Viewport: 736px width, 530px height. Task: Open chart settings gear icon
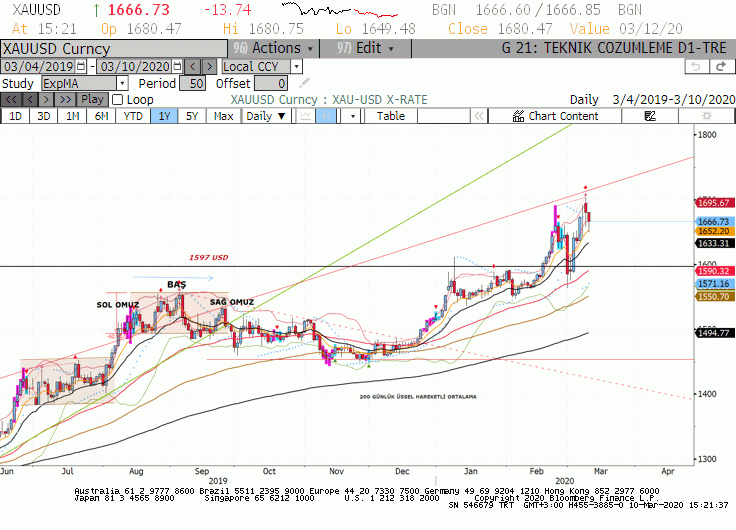pyautogui.click(x=706, y=116)
